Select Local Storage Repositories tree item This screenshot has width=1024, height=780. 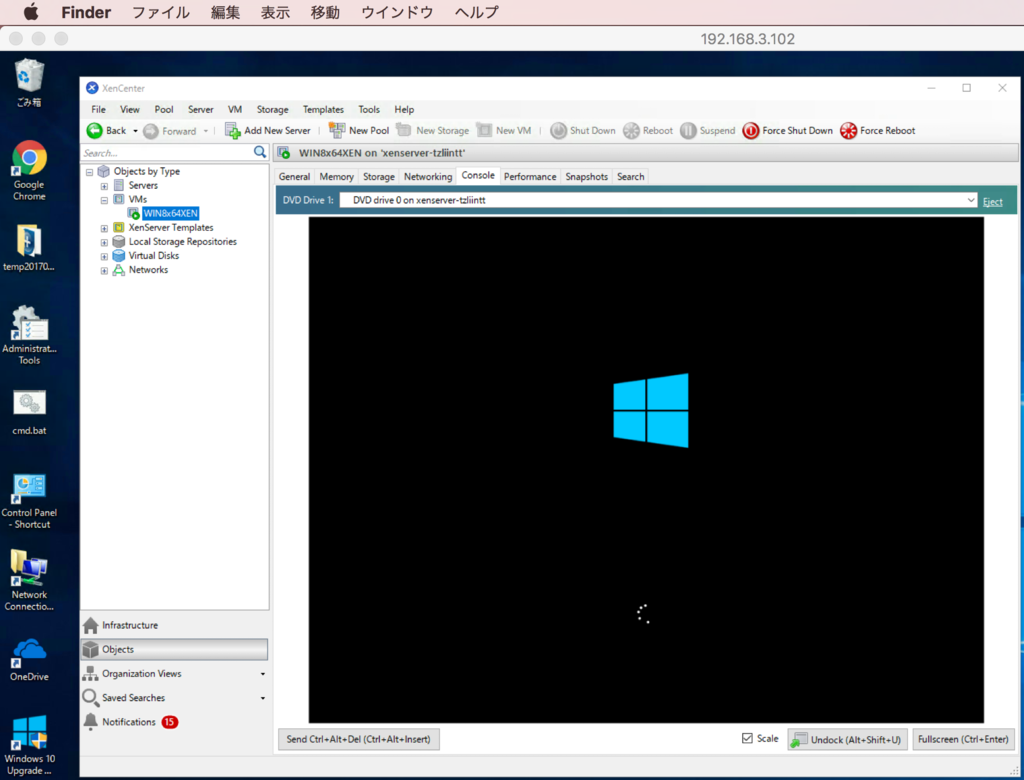click(182, 242)
